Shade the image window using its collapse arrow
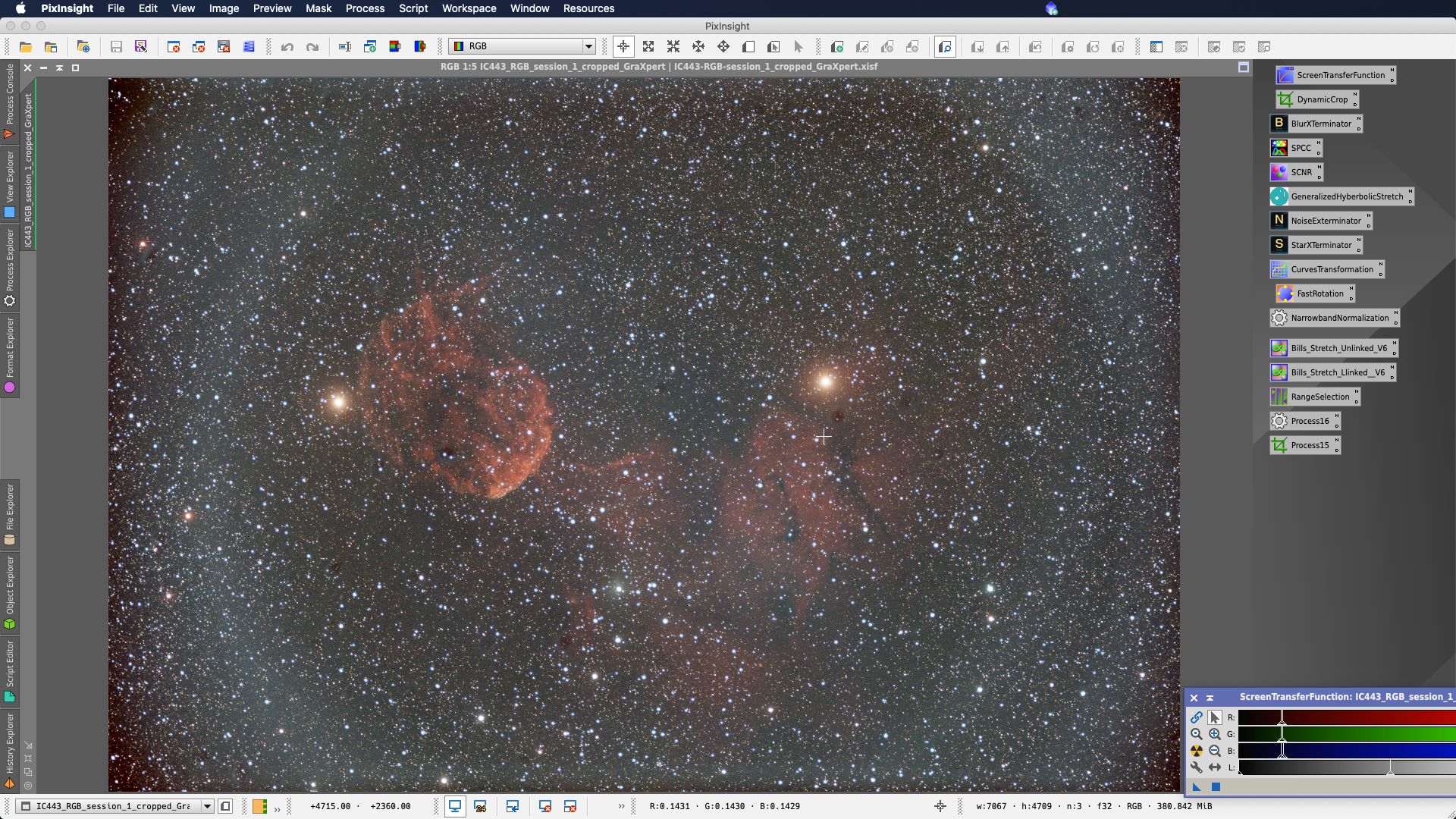The width and height of the screenshot is (1456, 819). click(x=59, y=67)
